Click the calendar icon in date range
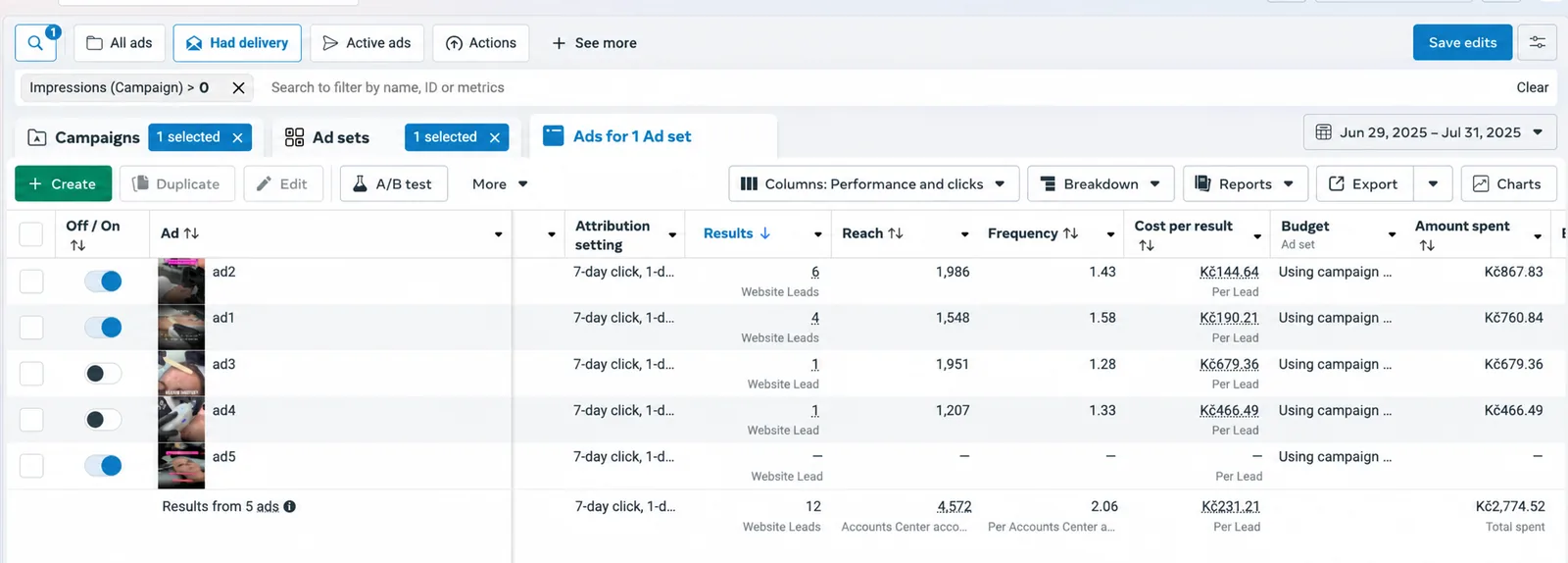Image resolution: width=1568 pixels, height=563 pixels. (x=1323, y=132)
